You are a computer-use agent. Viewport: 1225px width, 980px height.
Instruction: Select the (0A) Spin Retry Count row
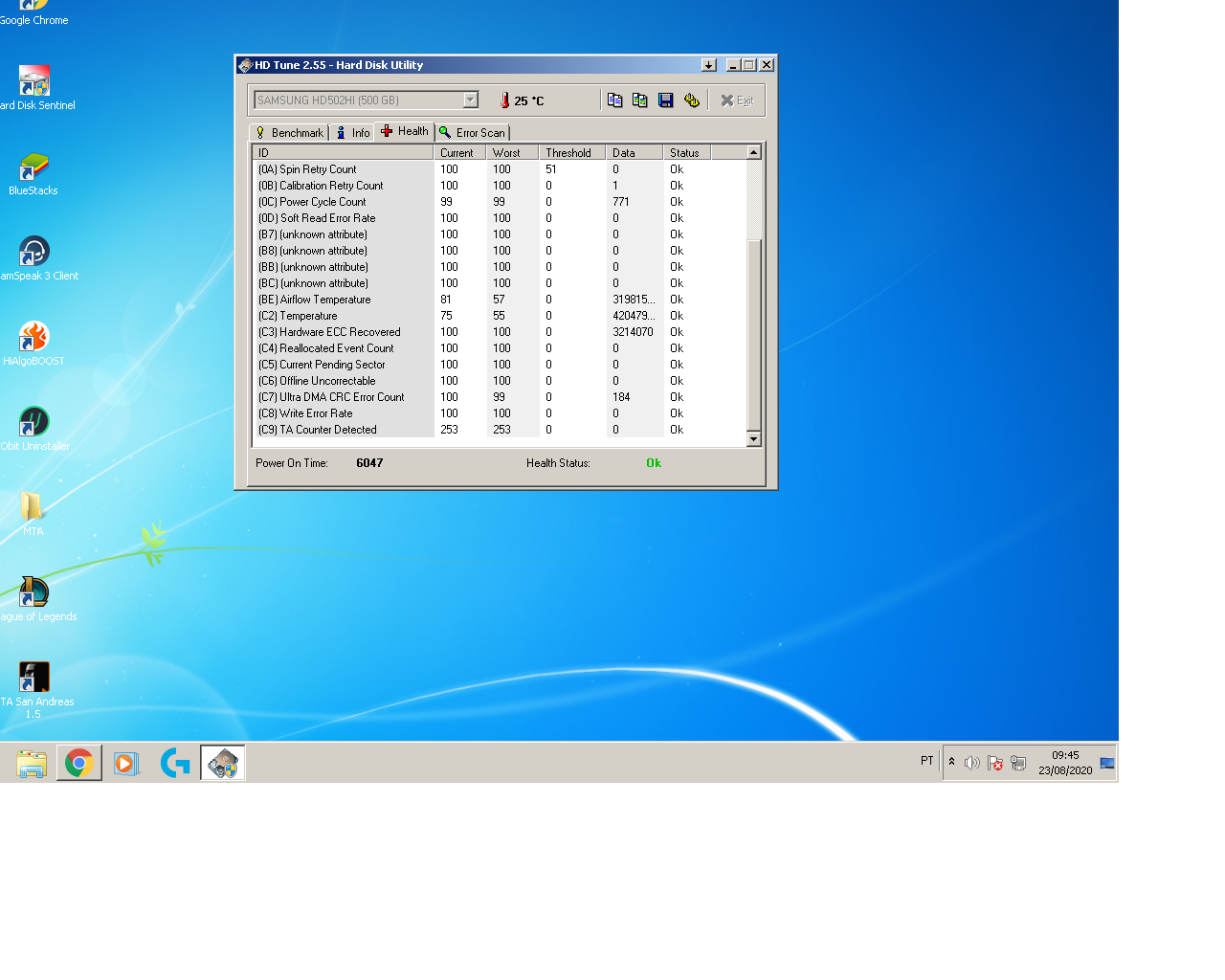pos(499,169)
